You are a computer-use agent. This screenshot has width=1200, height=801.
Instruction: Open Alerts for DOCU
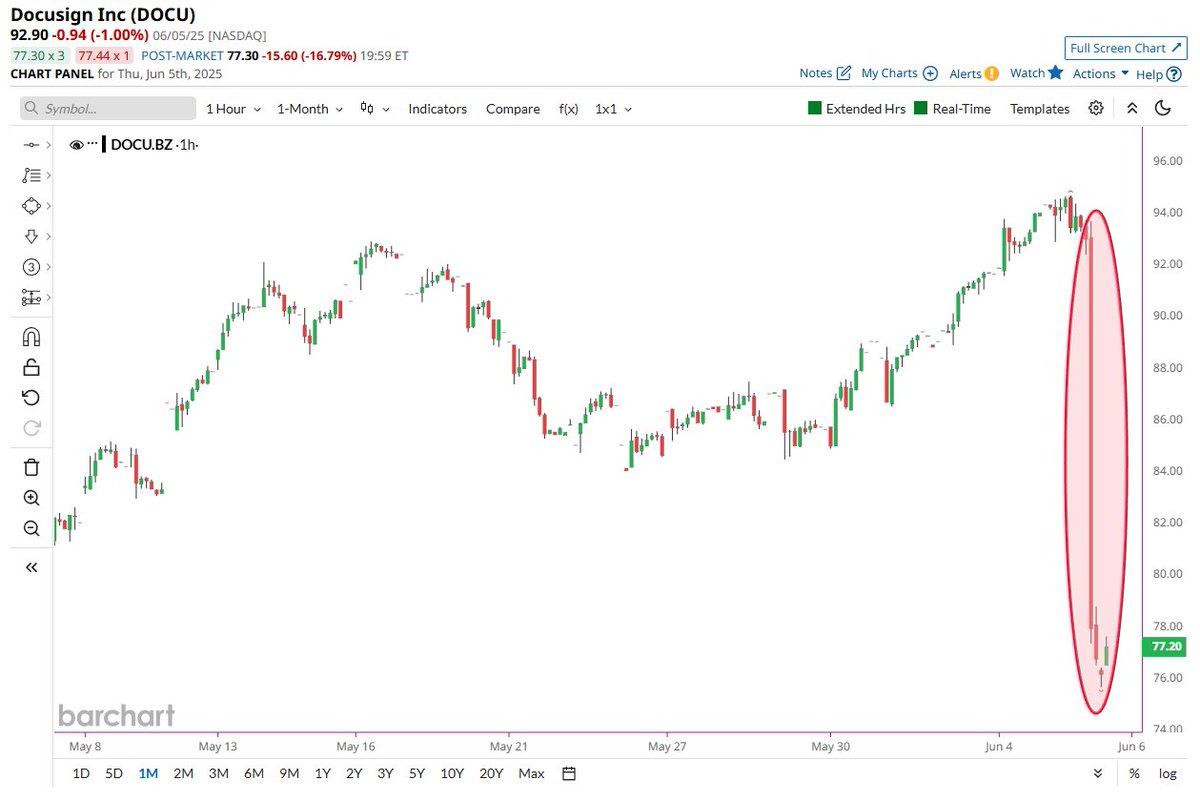[x=974, y=73]
